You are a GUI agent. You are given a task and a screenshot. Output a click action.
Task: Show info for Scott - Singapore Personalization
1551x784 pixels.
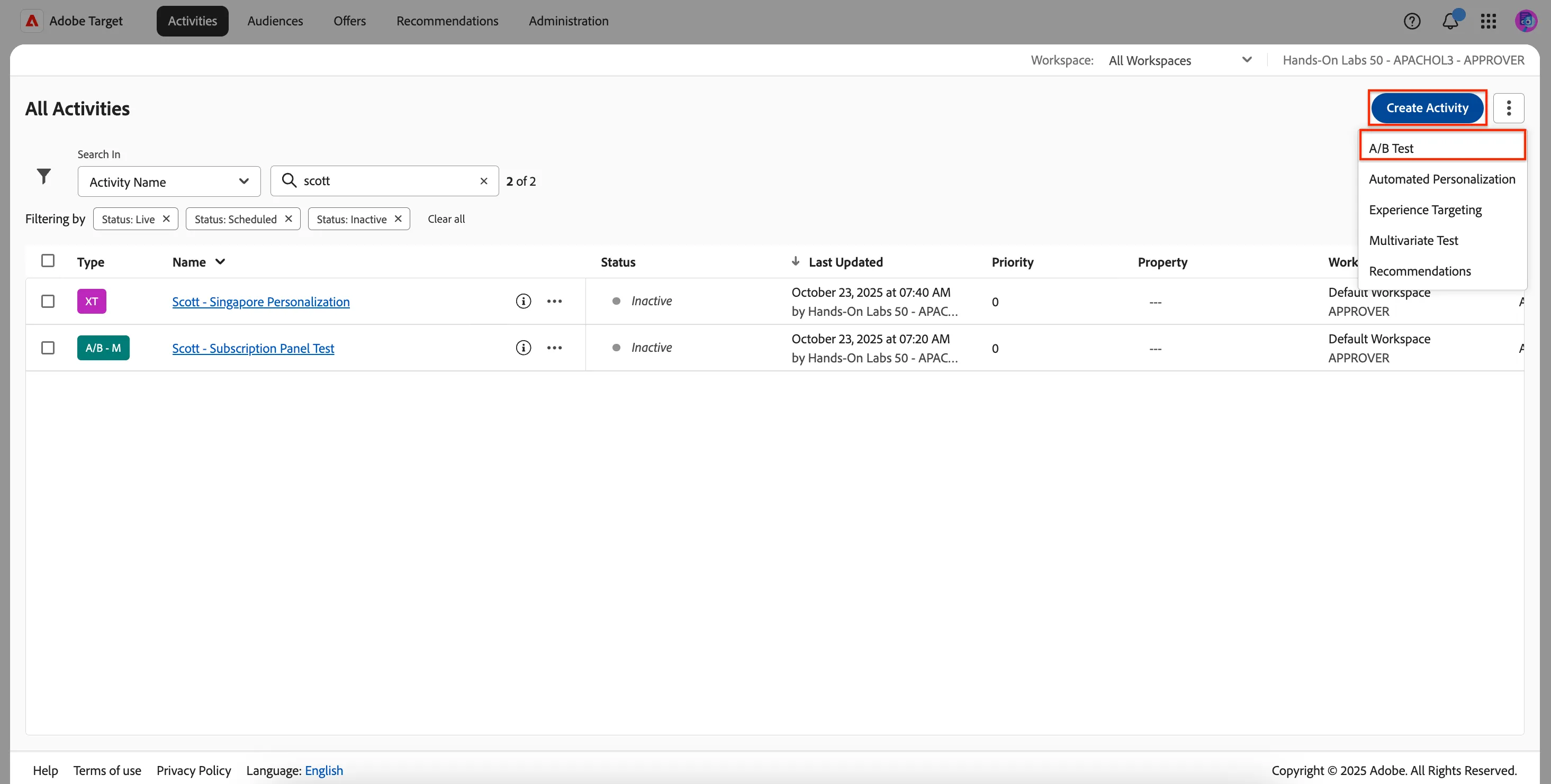[523, 301]
